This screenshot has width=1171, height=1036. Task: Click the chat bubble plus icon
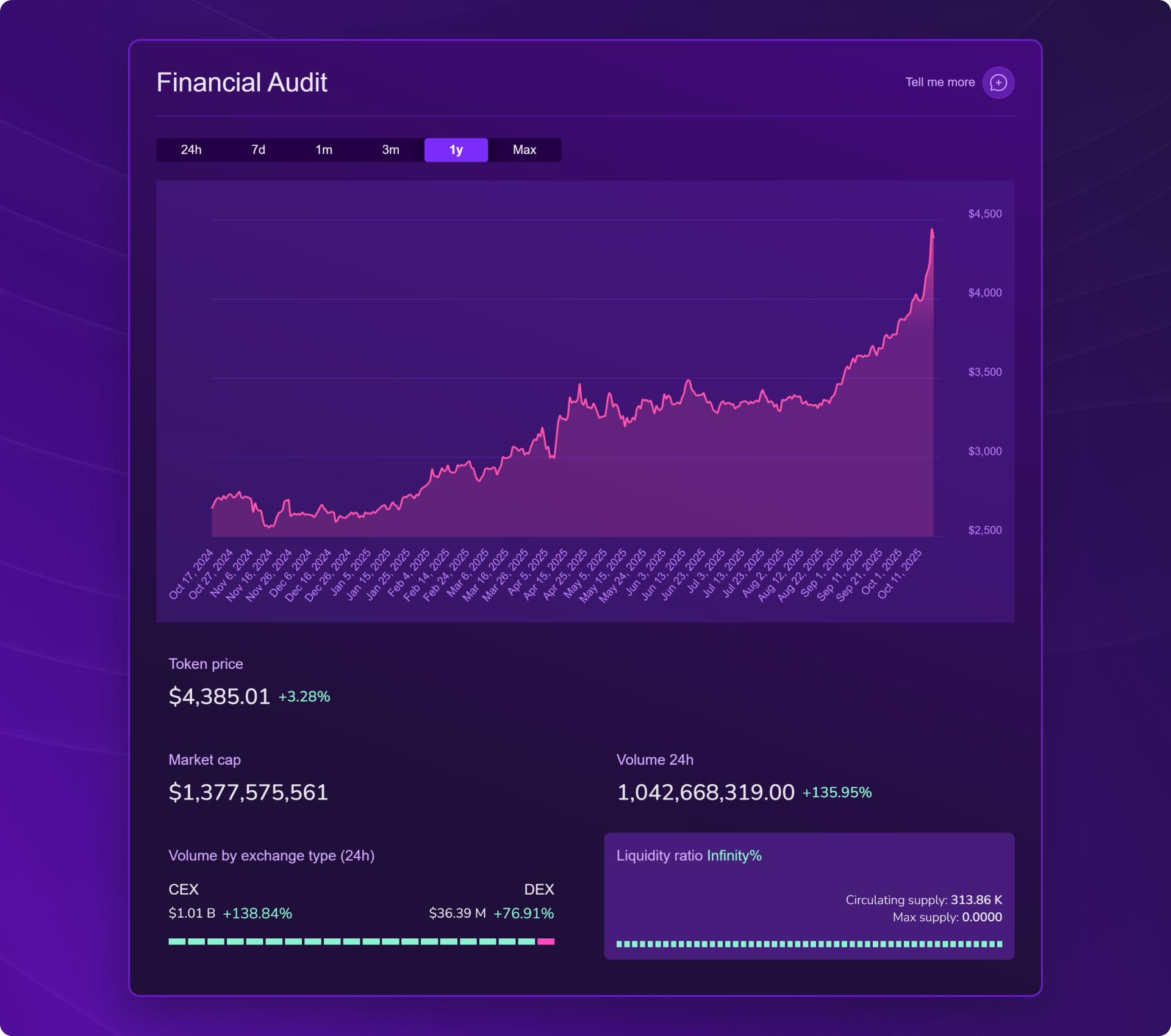(x=998, y=82)
